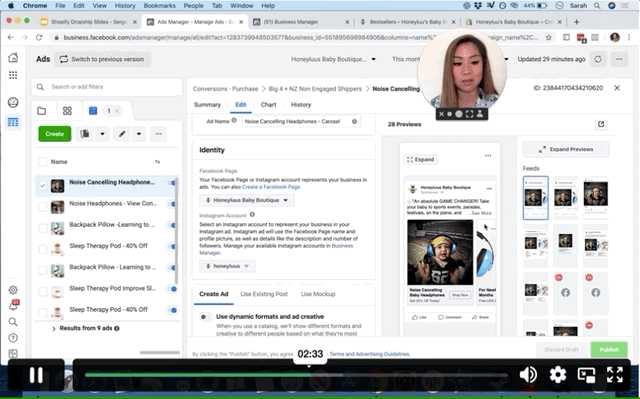Close the edit panel with the X

[x=617, y=88]
